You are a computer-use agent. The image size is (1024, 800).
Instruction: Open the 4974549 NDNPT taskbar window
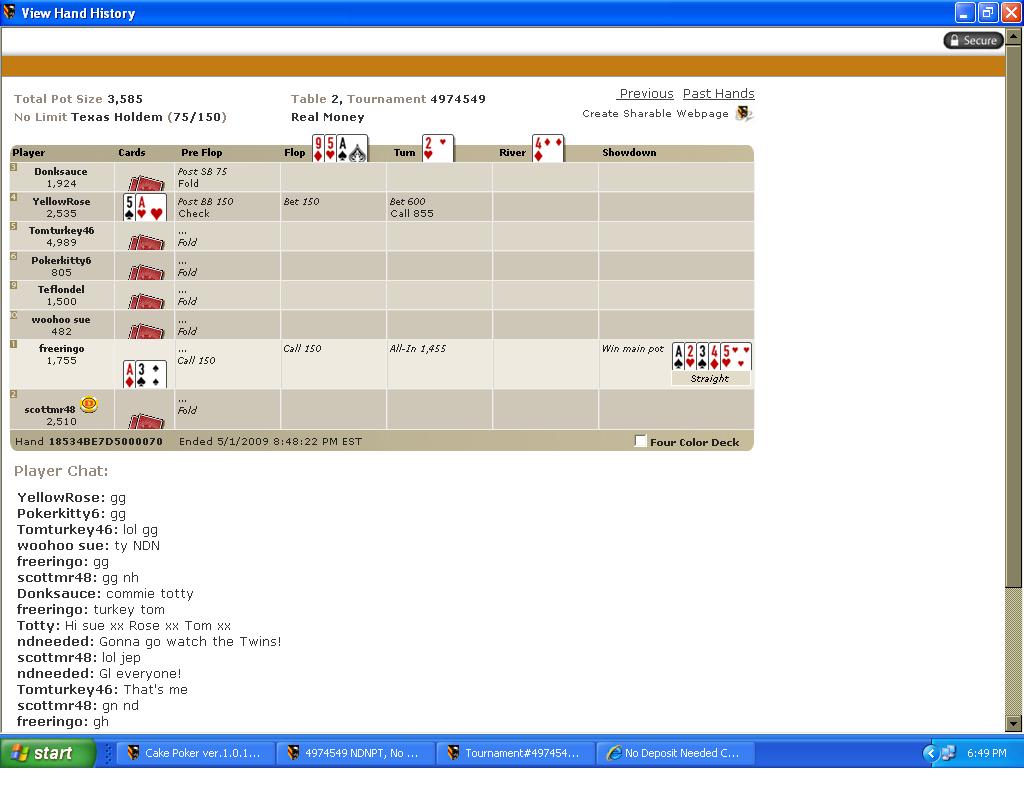coord(355,753)
